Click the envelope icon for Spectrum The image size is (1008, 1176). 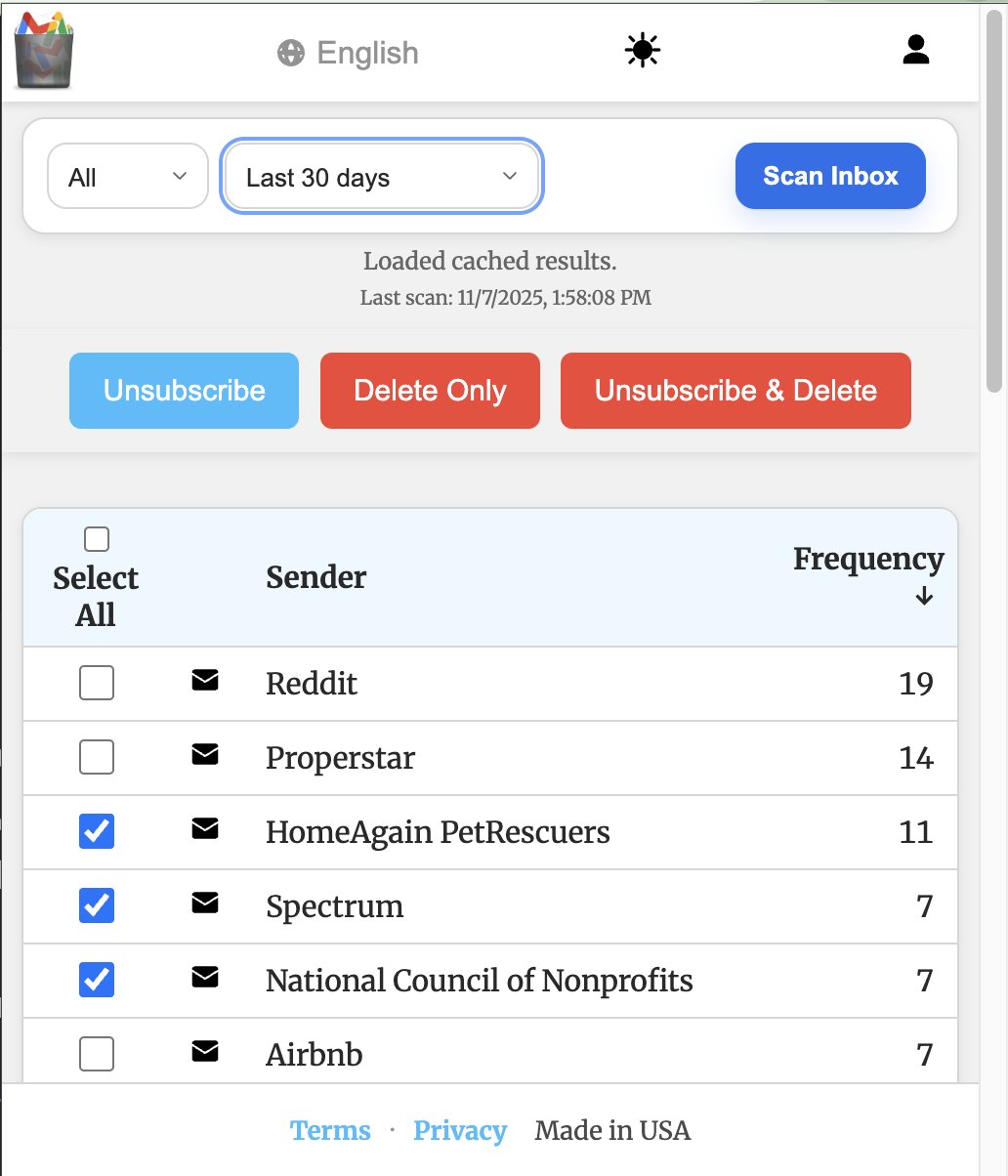[205, 903]
